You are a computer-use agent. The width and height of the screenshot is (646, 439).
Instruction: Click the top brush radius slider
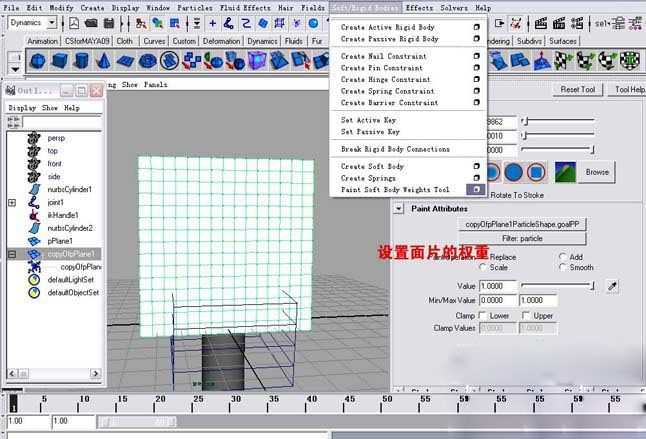coord(557,121)
